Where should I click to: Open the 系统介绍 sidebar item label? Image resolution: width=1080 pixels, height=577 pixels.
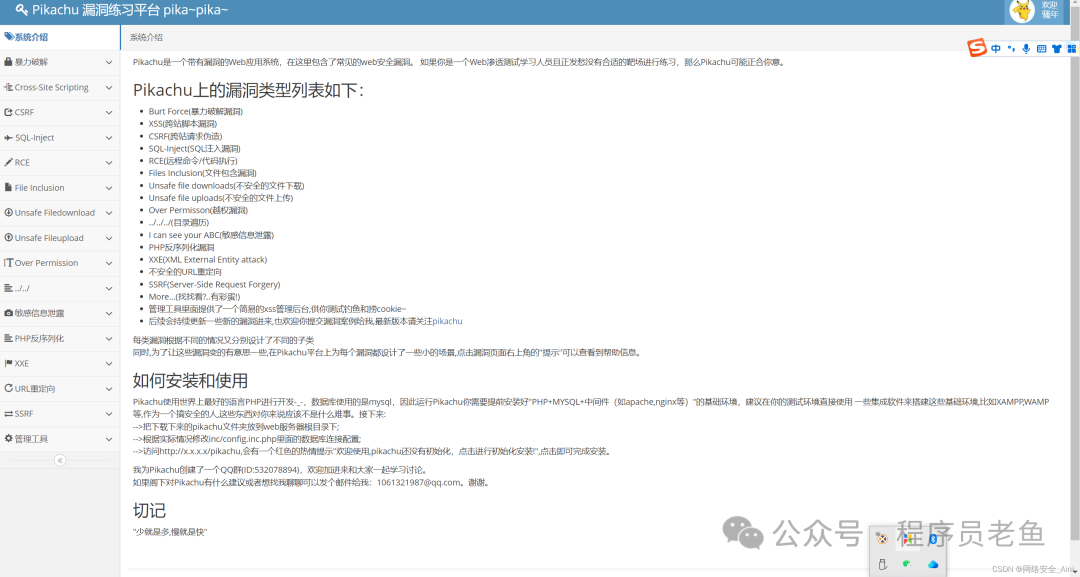coord(31,37)
